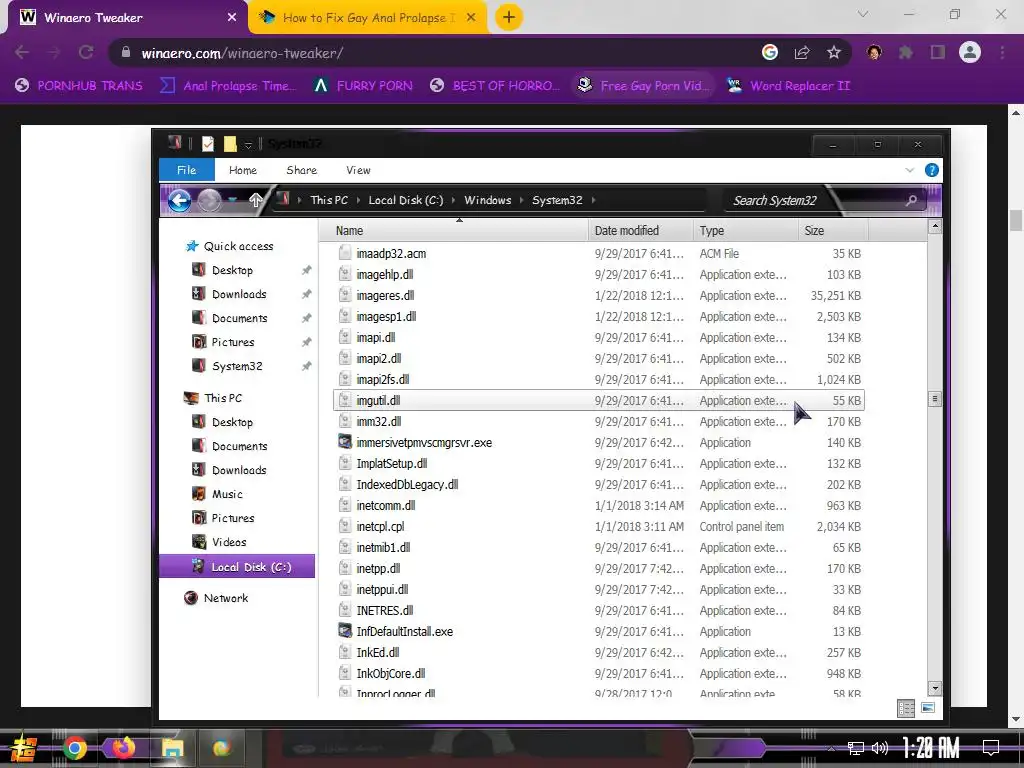Sort by the Date modified column header
1024x768 pixels.
[x=640, y=231]
